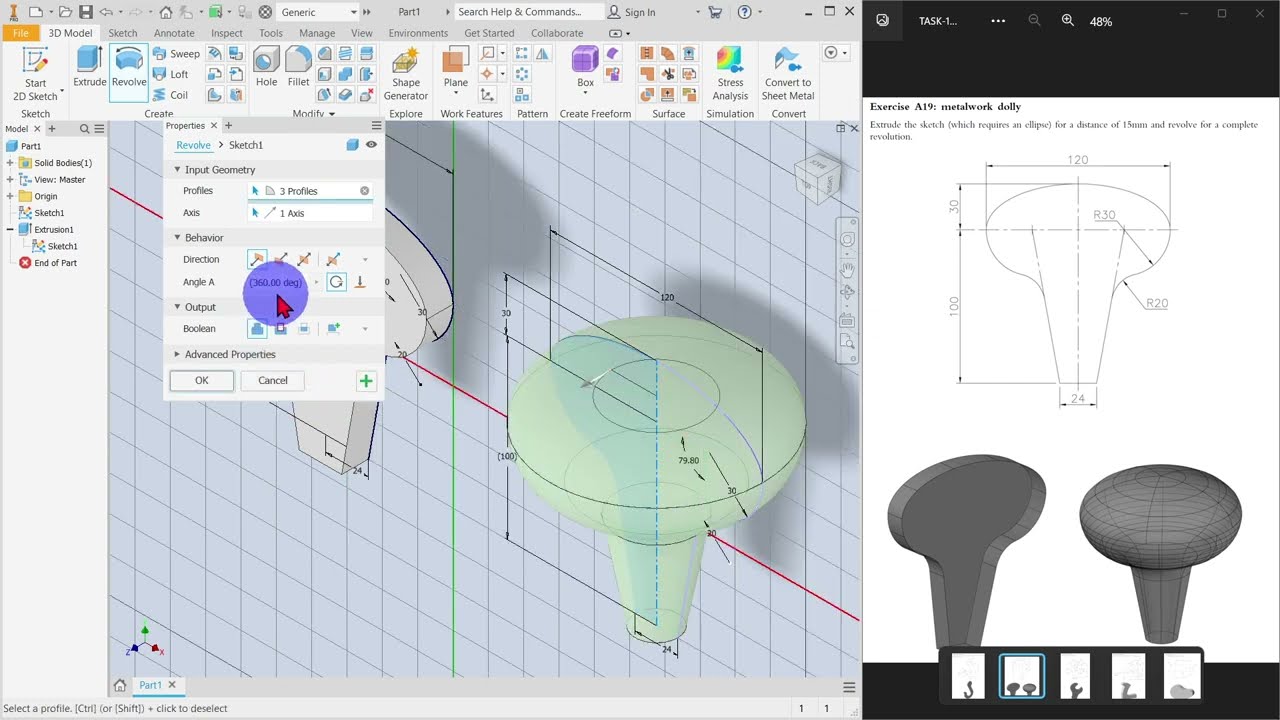Click Convert to Sheet Metal

pos(788,74)
